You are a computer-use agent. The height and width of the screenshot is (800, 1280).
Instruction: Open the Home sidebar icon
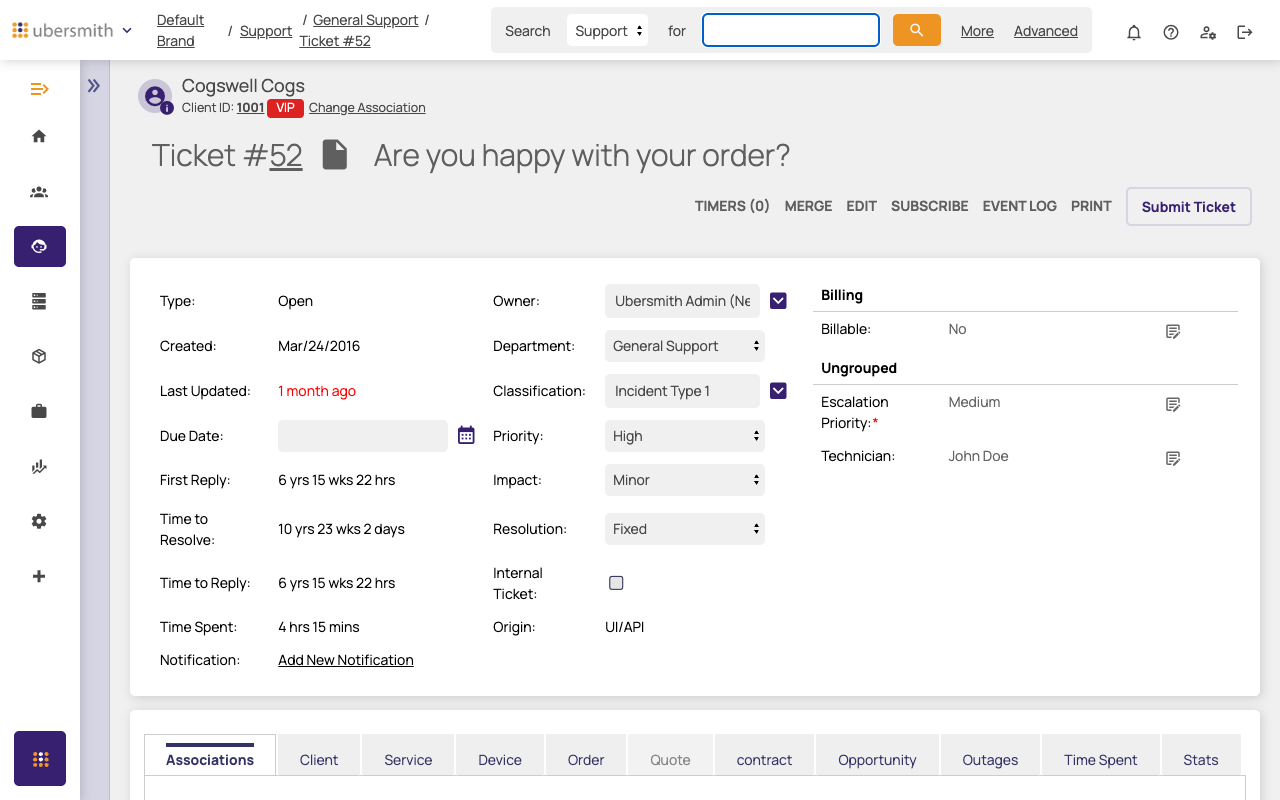click(39, 136)
